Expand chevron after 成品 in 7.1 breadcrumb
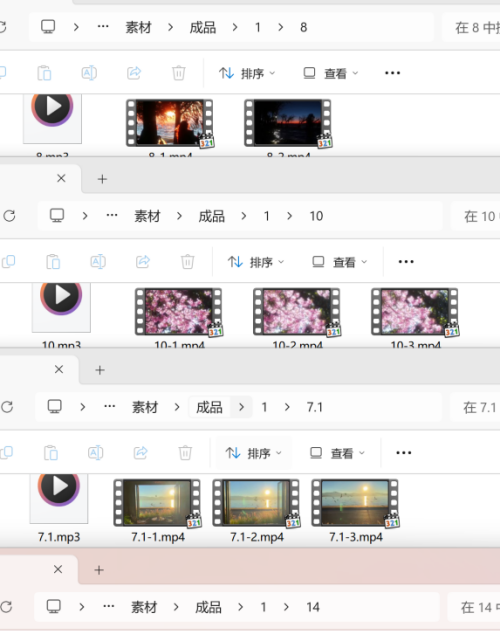501x634 pixels. coord(241,407)
